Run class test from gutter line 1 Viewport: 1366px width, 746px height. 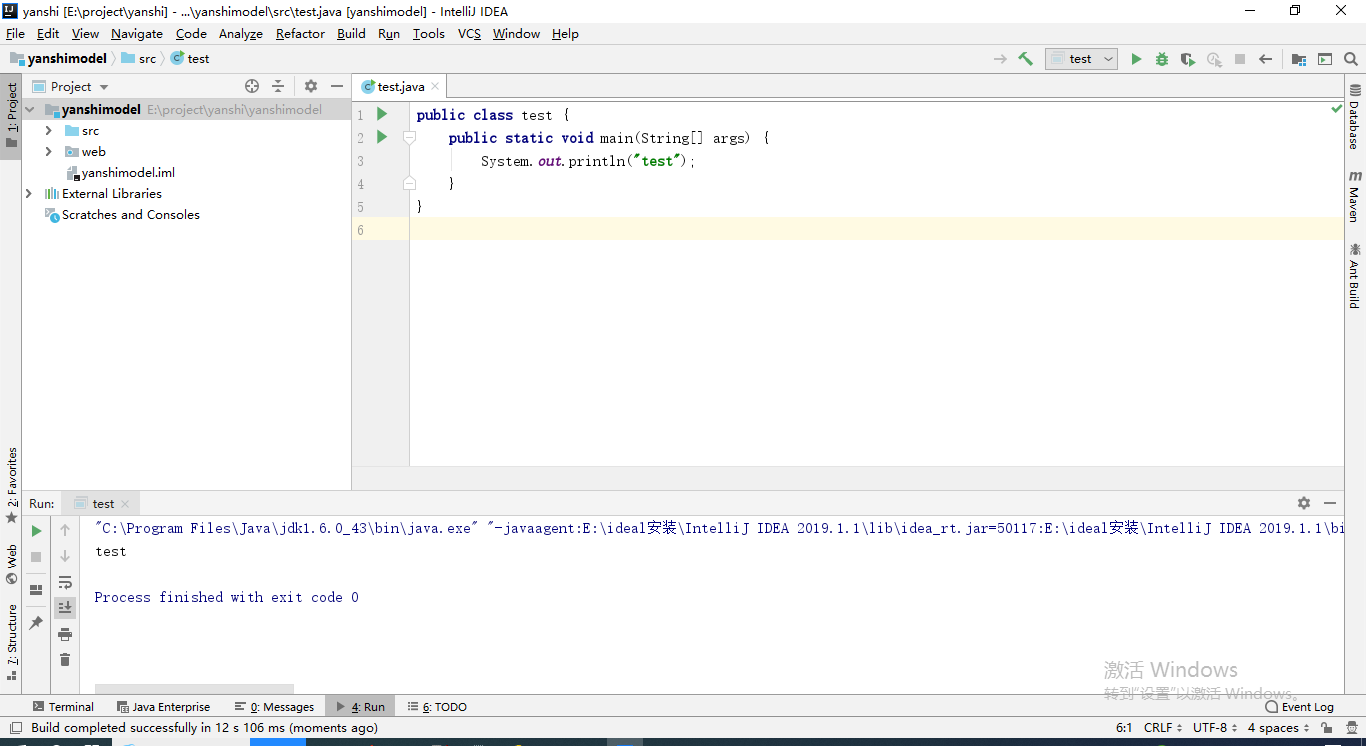(381, 114)
